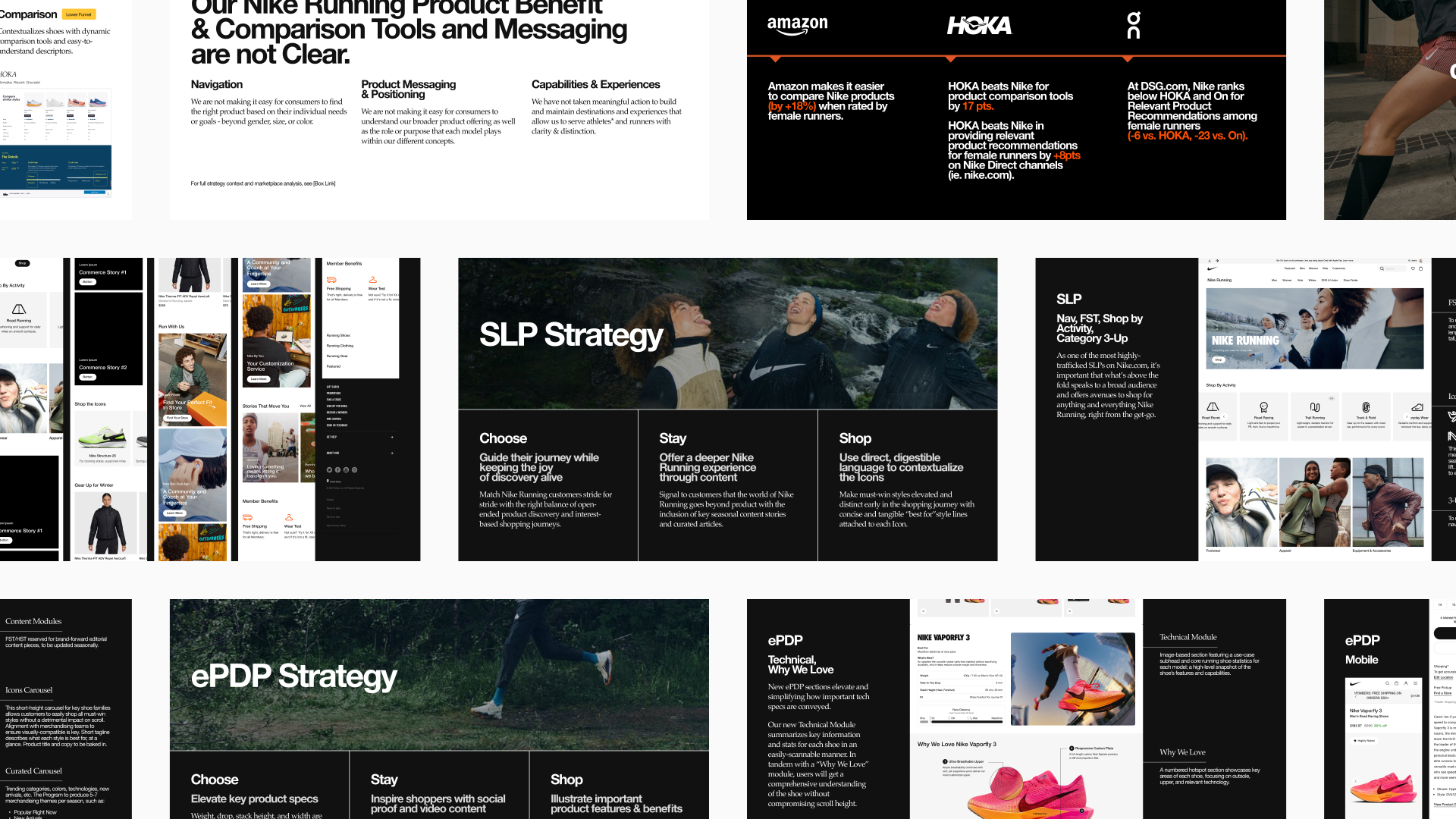Open the Footwear category thumbnail in SLP desktop mockup
The height and width of the screenshot is (819, 1456).
tap(1241, 501)
